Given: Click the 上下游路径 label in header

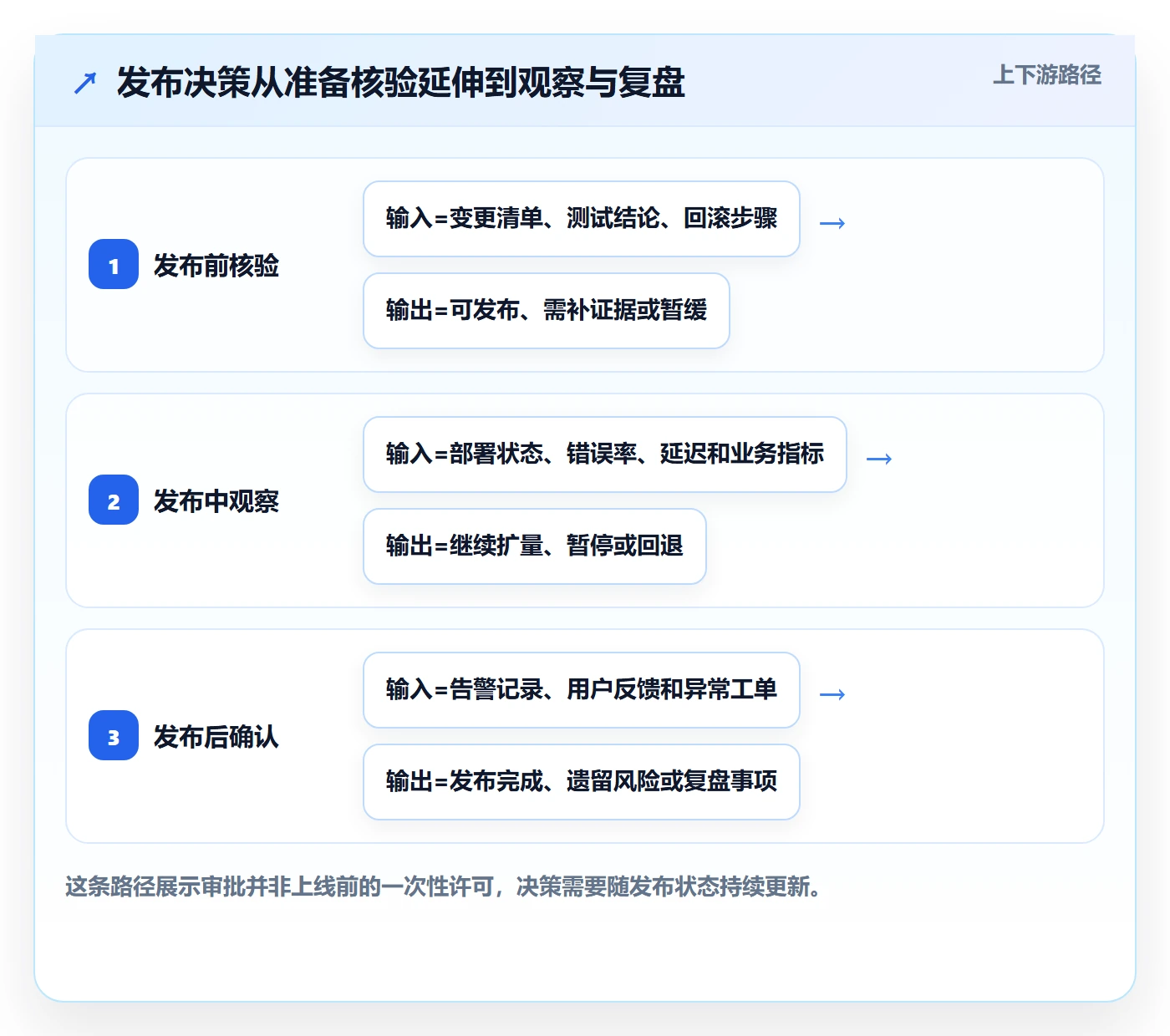Looking at the screenshot, I should click(1046, 75).
